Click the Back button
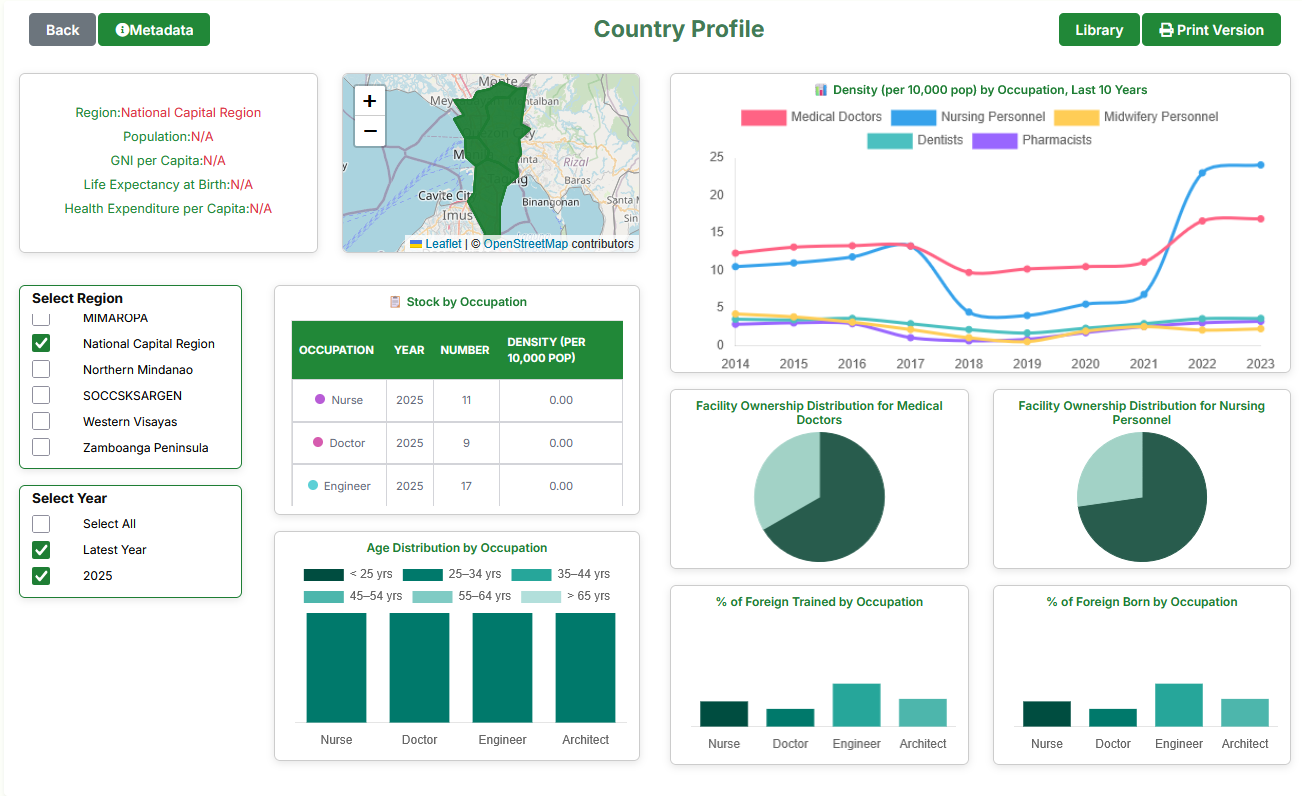Screen dimensions: 1302x796 (x=62, y=30)
